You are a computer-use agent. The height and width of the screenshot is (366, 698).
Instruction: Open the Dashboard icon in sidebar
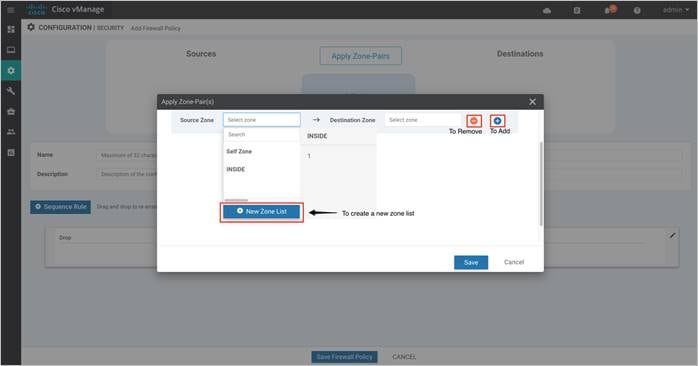coord(11,29)
